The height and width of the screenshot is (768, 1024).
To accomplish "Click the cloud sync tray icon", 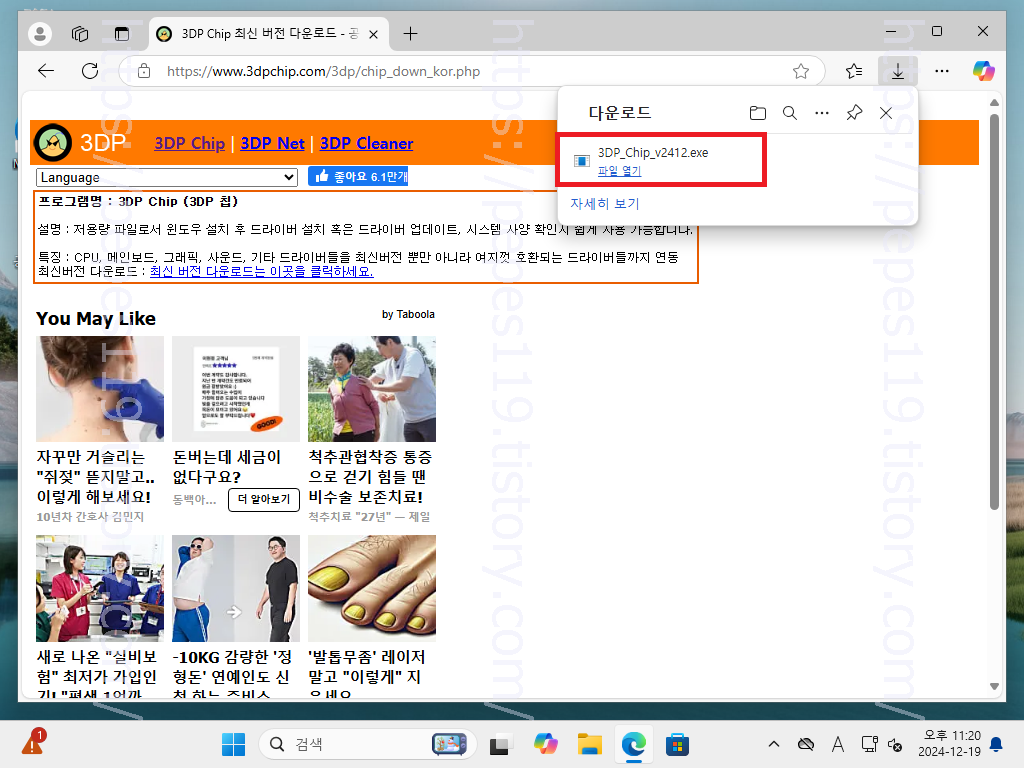I will 806,744.
